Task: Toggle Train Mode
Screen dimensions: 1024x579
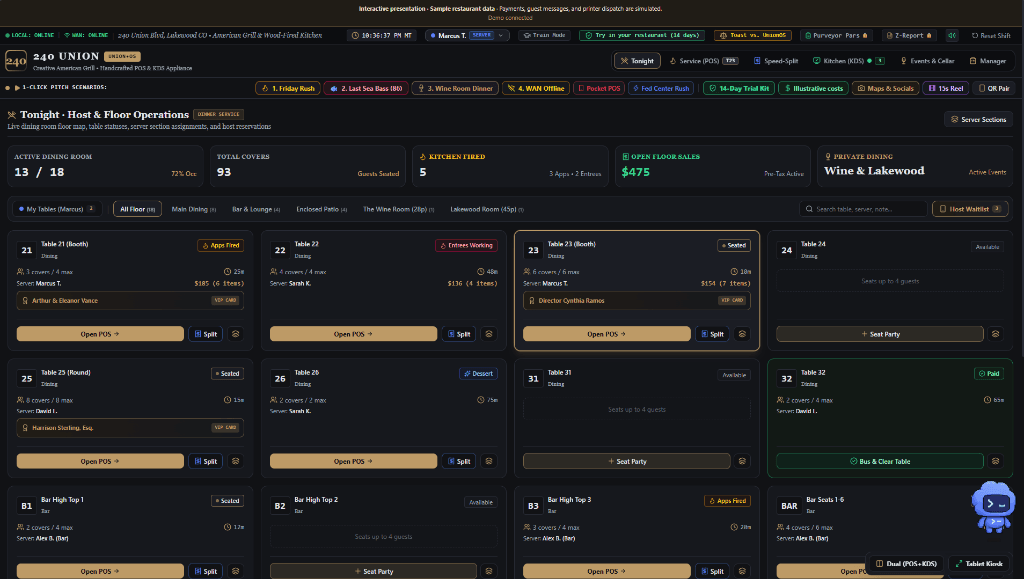Action: coord(545,35)
